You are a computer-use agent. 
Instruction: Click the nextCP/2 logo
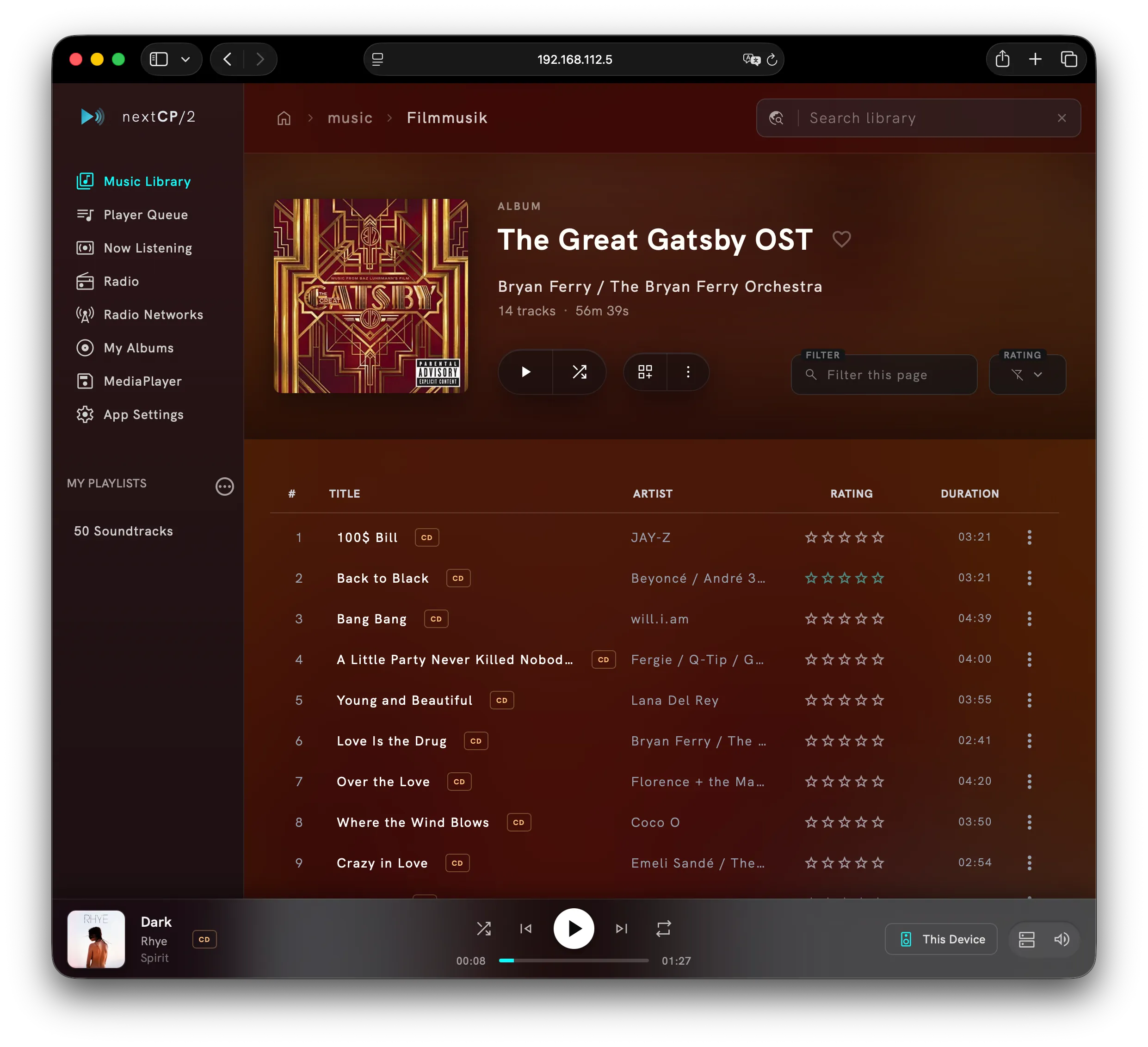(x=138, y=117)
